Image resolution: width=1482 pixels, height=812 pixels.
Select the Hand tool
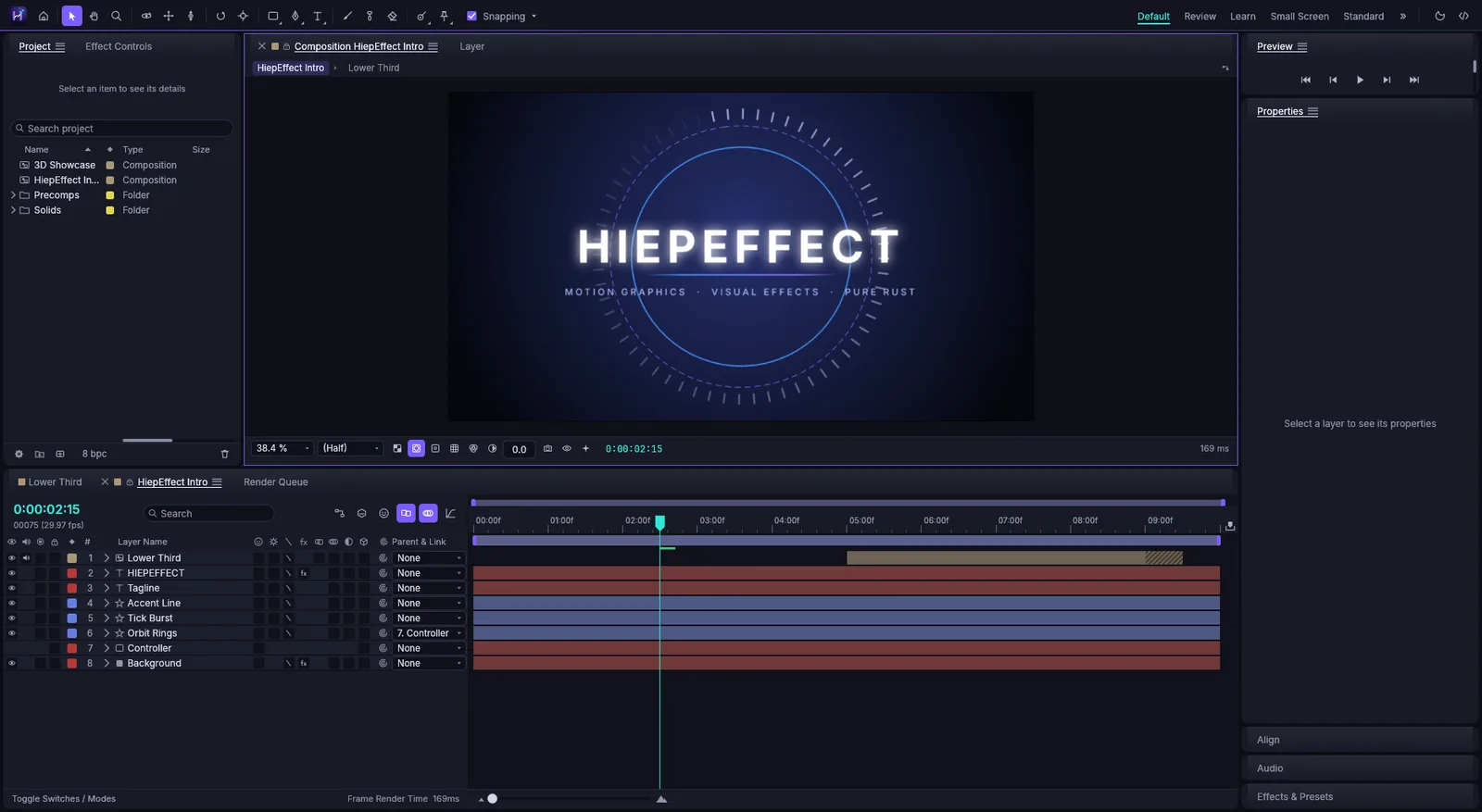(94, 16)
